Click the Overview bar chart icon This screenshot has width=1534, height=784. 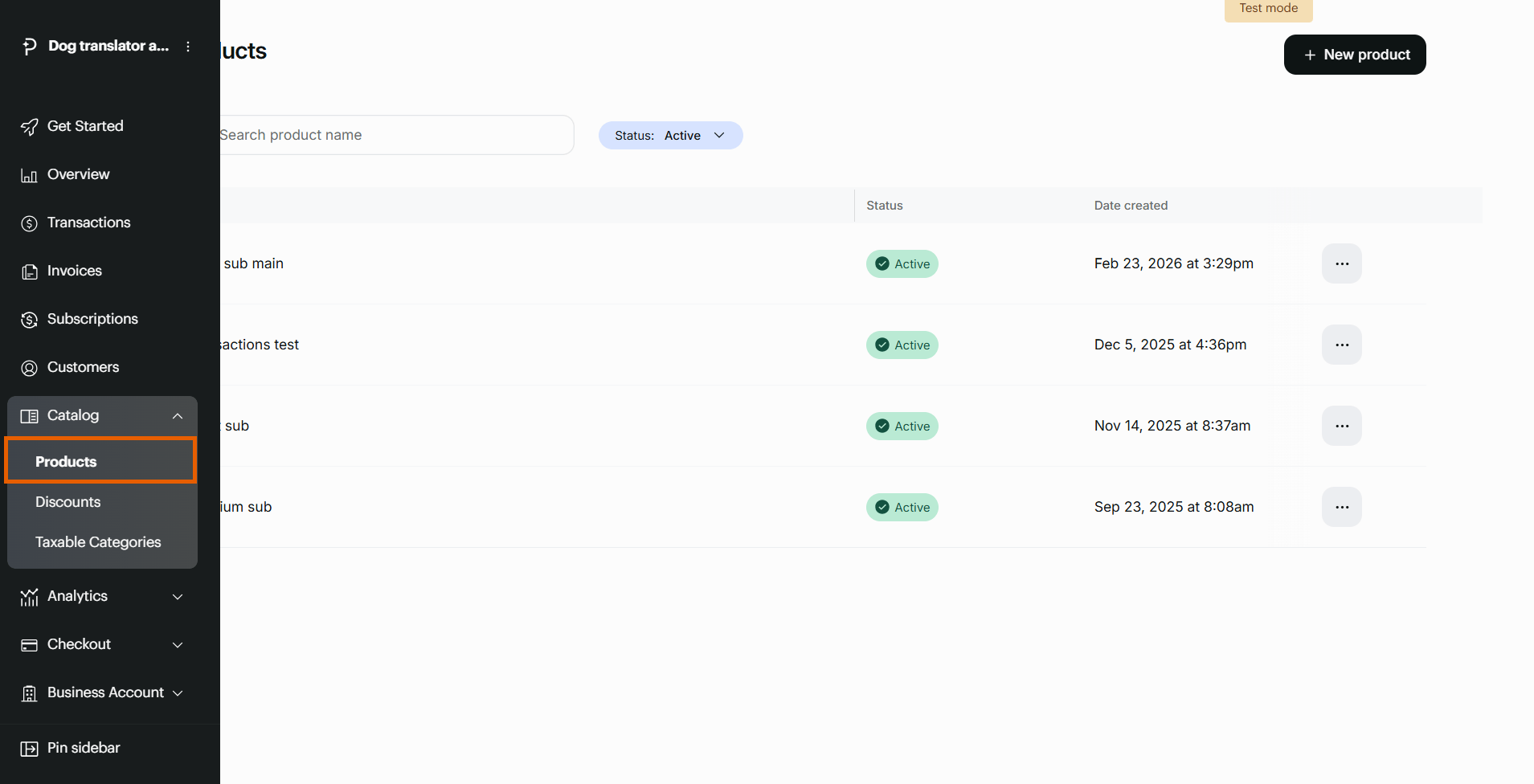pos(30,175)
